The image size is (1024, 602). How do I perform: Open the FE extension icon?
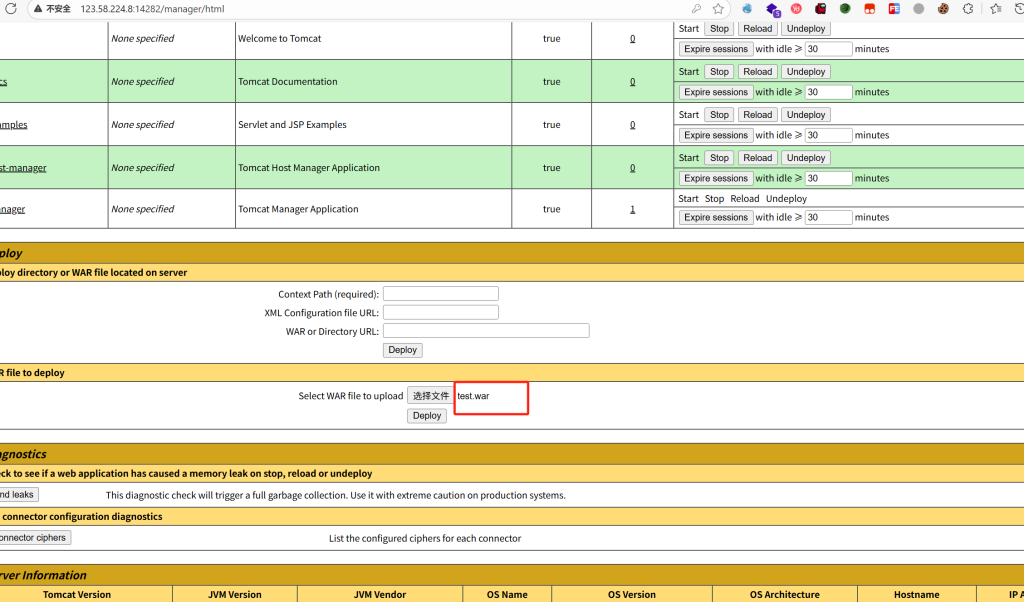(894, 8)
